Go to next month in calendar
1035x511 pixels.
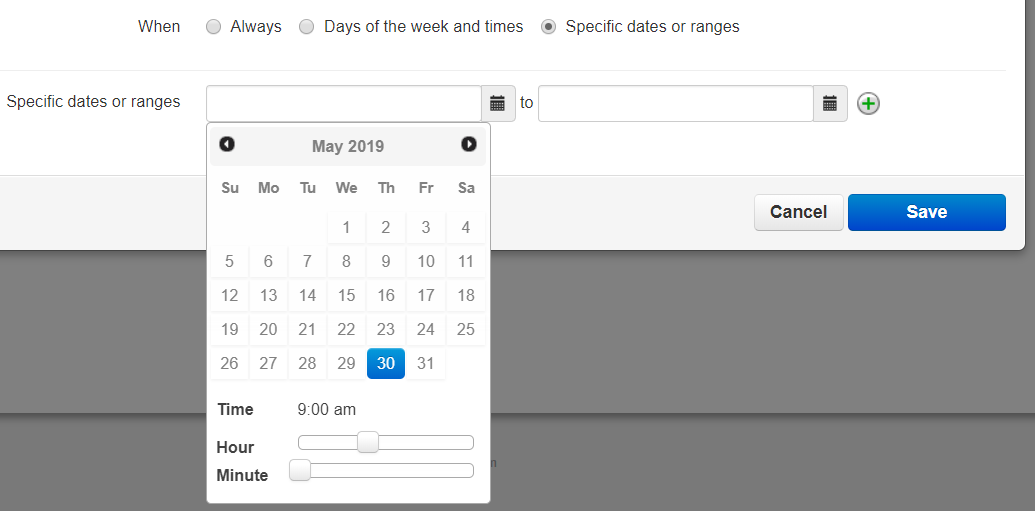click(469, 144)
